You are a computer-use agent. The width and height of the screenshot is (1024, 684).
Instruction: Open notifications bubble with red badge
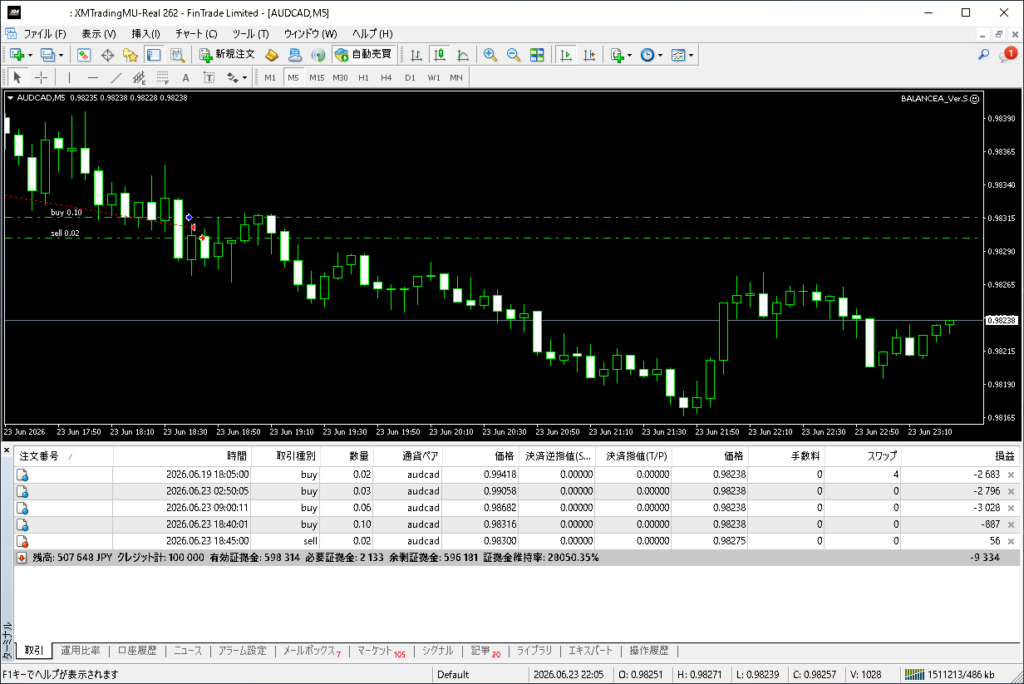[x=1007, y=55]
